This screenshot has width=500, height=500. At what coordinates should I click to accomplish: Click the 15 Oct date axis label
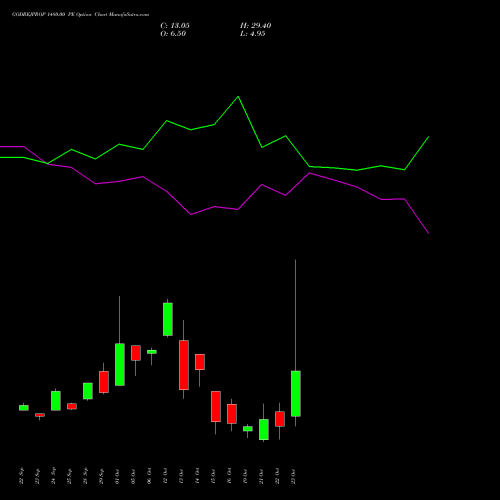pos(213,476)
